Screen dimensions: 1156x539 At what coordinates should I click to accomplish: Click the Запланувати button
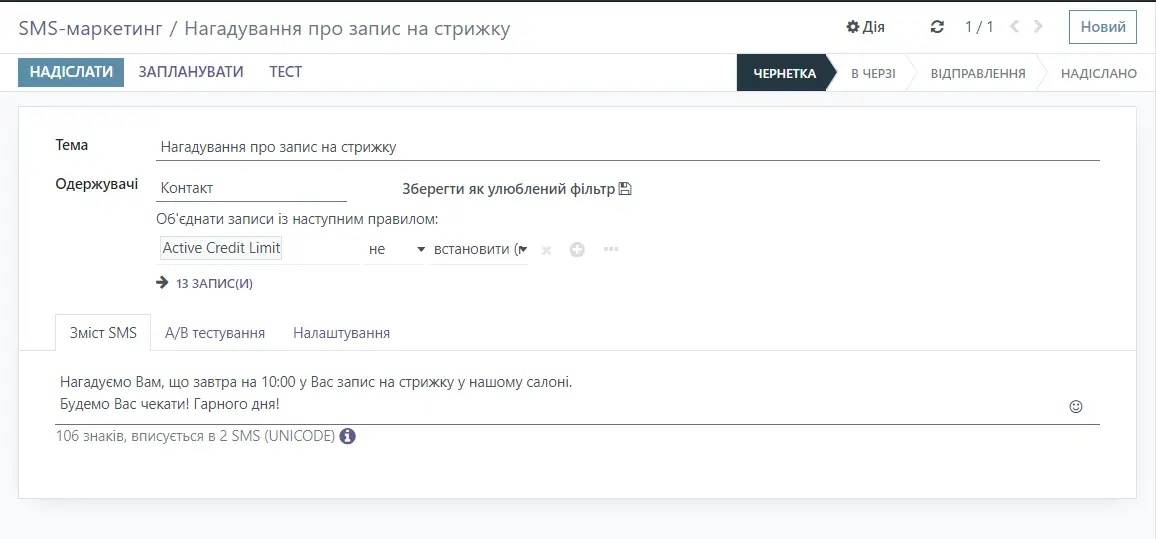(x=191, y=72)
